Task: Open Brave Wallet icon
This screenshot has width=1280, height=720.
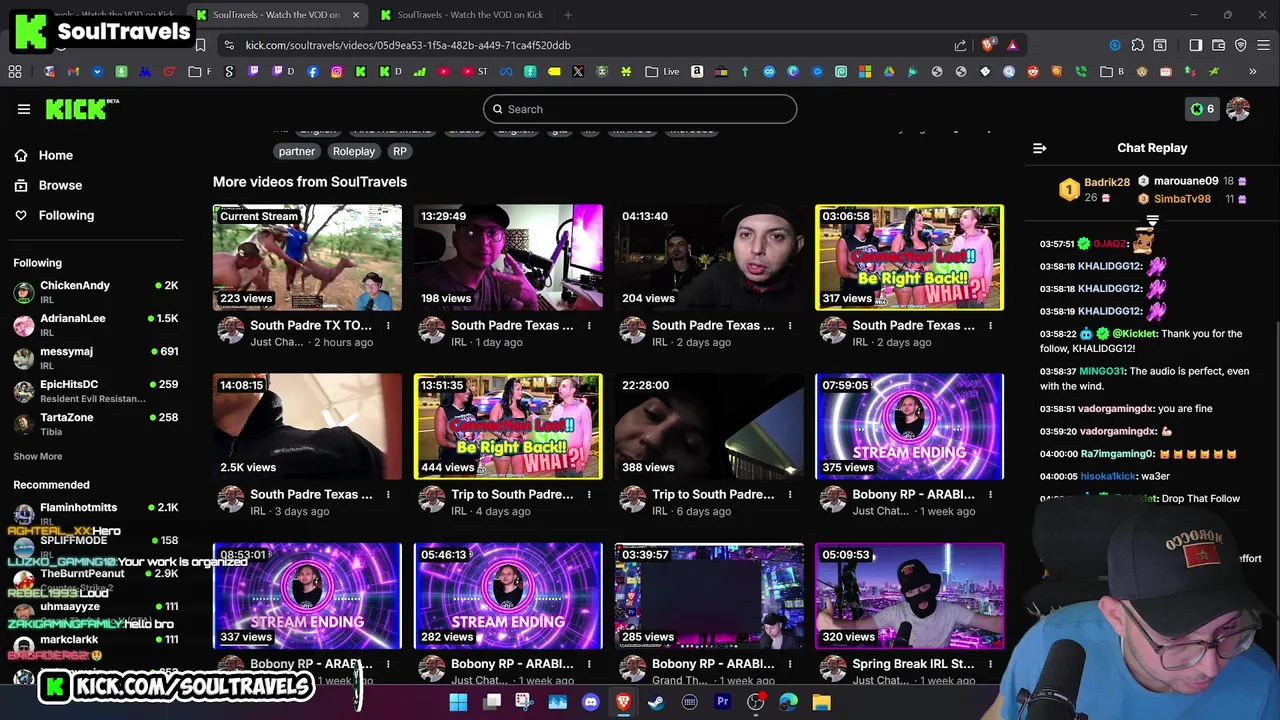Action: coord(1218,45)
